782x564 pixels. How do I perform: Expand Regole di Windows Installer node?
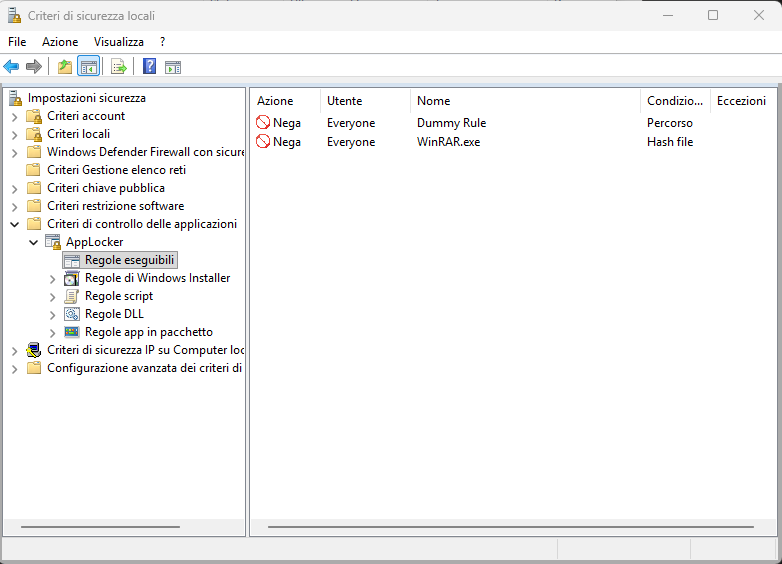point(52,279)
